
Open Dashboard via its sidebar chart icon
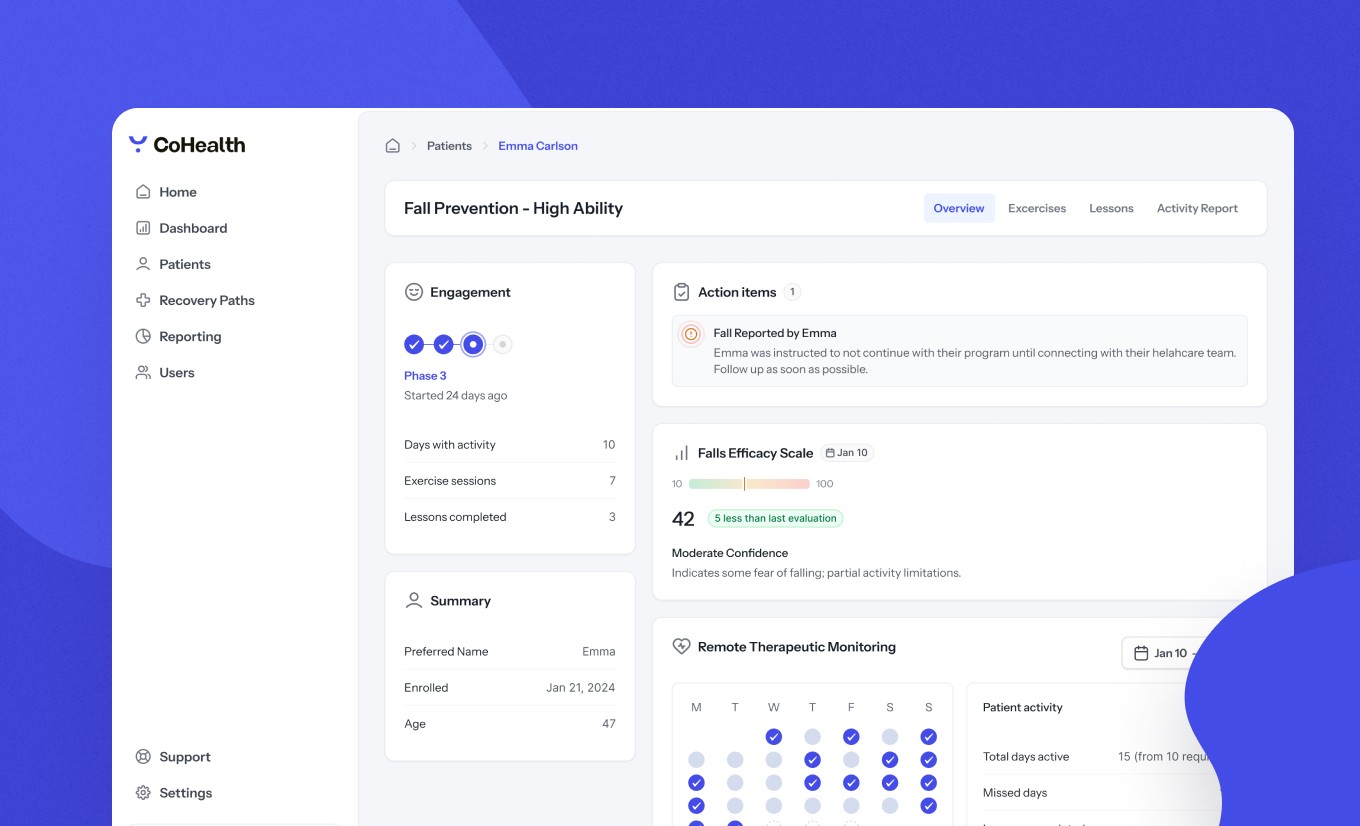(x=143, y=228)
